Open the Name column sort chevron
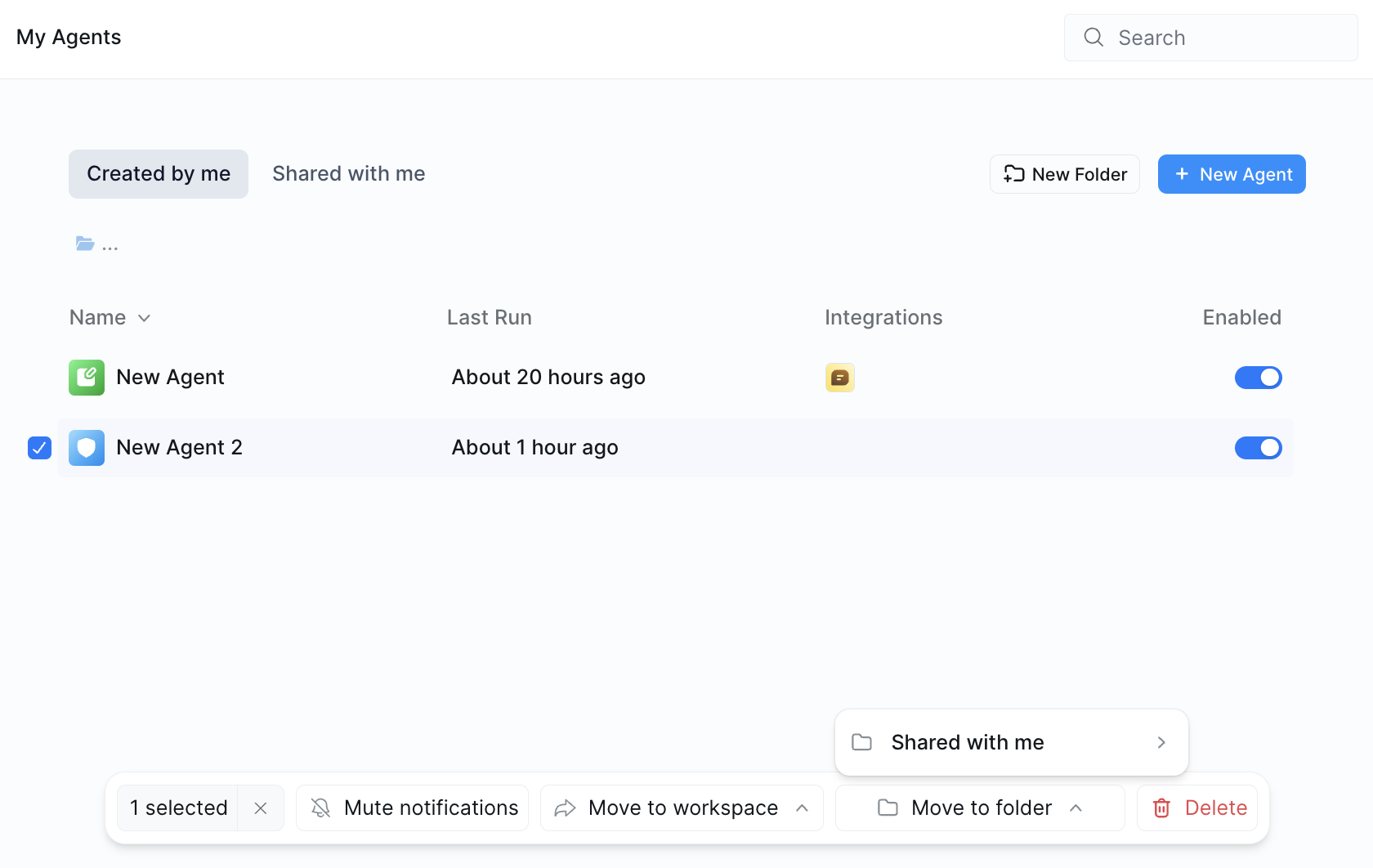The image size is (1373, 868). (x=145, y=318)
